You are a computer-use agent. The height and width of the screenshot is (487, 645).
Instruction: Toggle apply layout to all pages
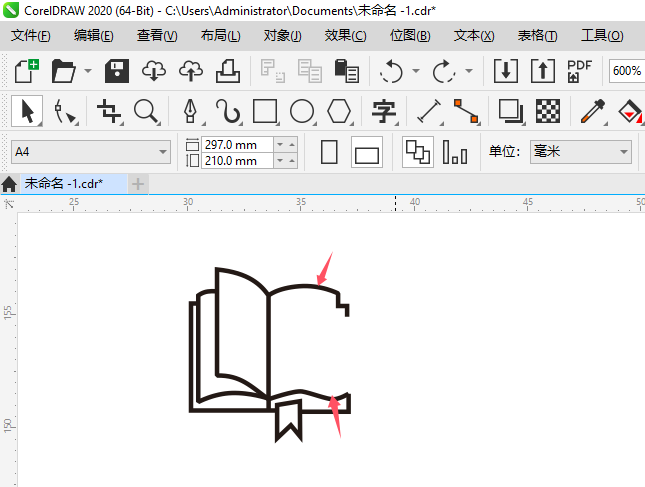tap(418, 152)
